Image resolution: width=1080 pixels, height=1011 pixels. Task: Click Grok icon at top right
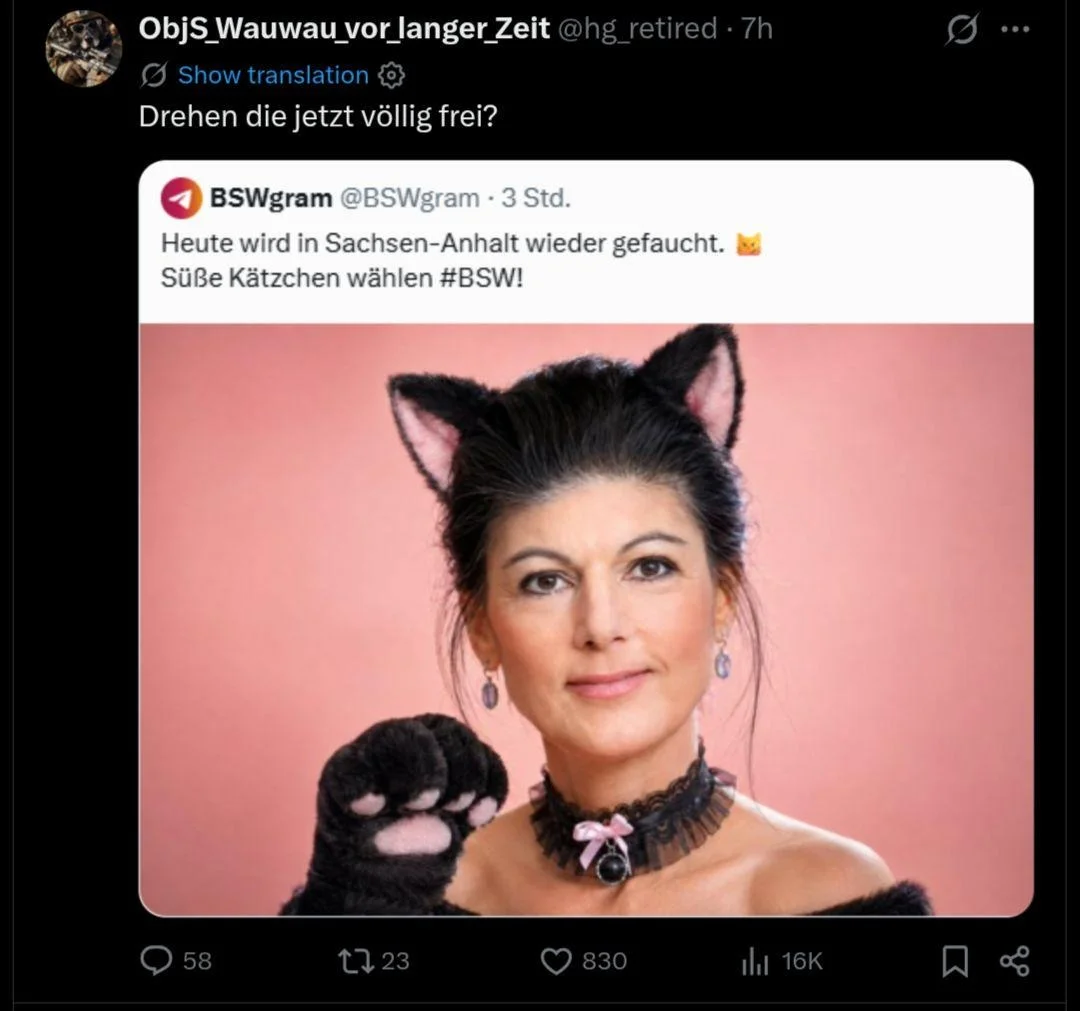coord(962,30)
